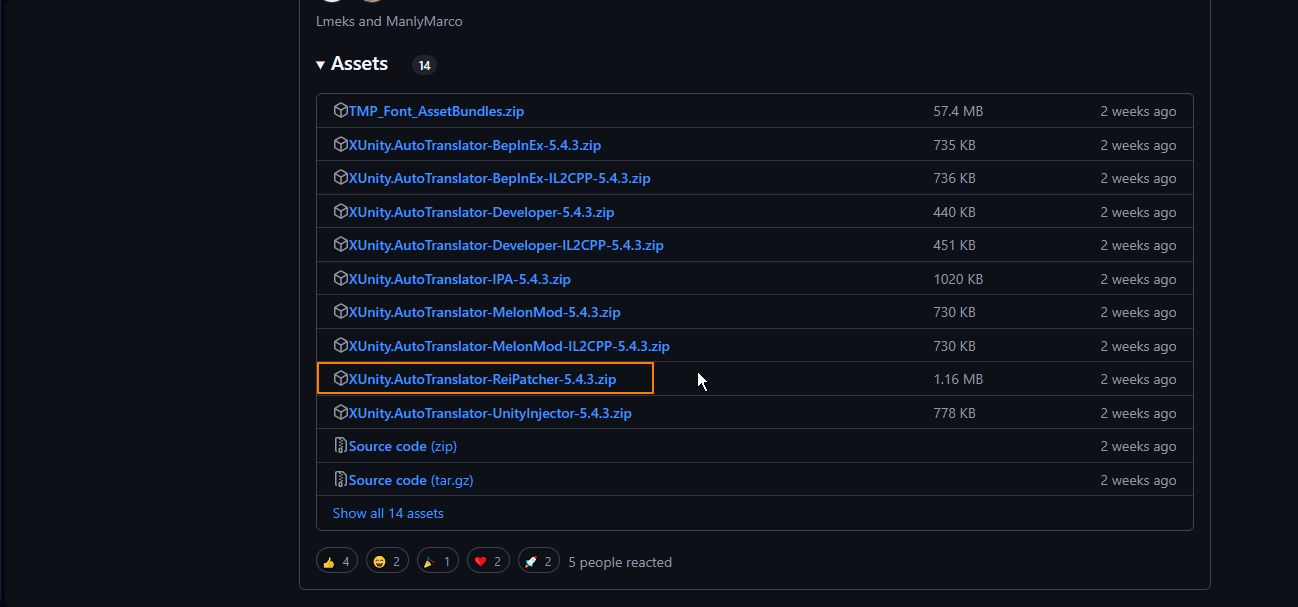The height and width of the screenshot is (607, 1298).
Task: Click package icon beside IPA-5.4.3.zip
Action: (340, 279)
